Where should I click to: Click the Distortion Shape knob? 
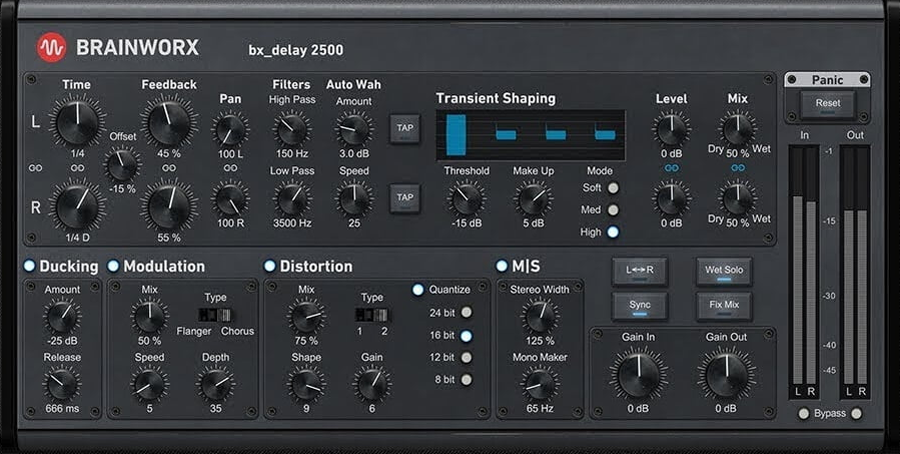click(x=306, y=385)
